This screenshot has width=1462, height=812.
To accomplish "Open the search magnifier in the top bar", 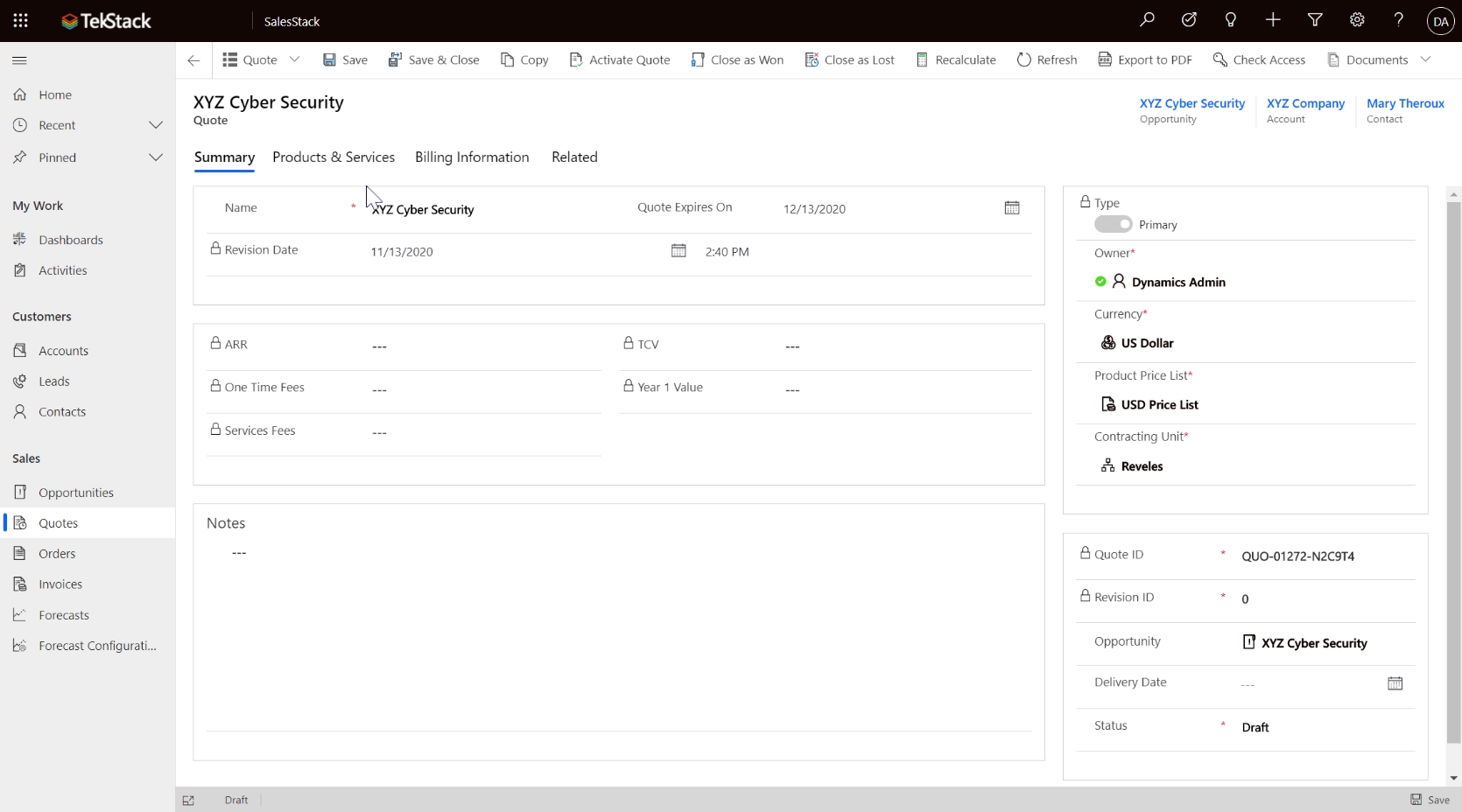I will tap(1147, 20).
